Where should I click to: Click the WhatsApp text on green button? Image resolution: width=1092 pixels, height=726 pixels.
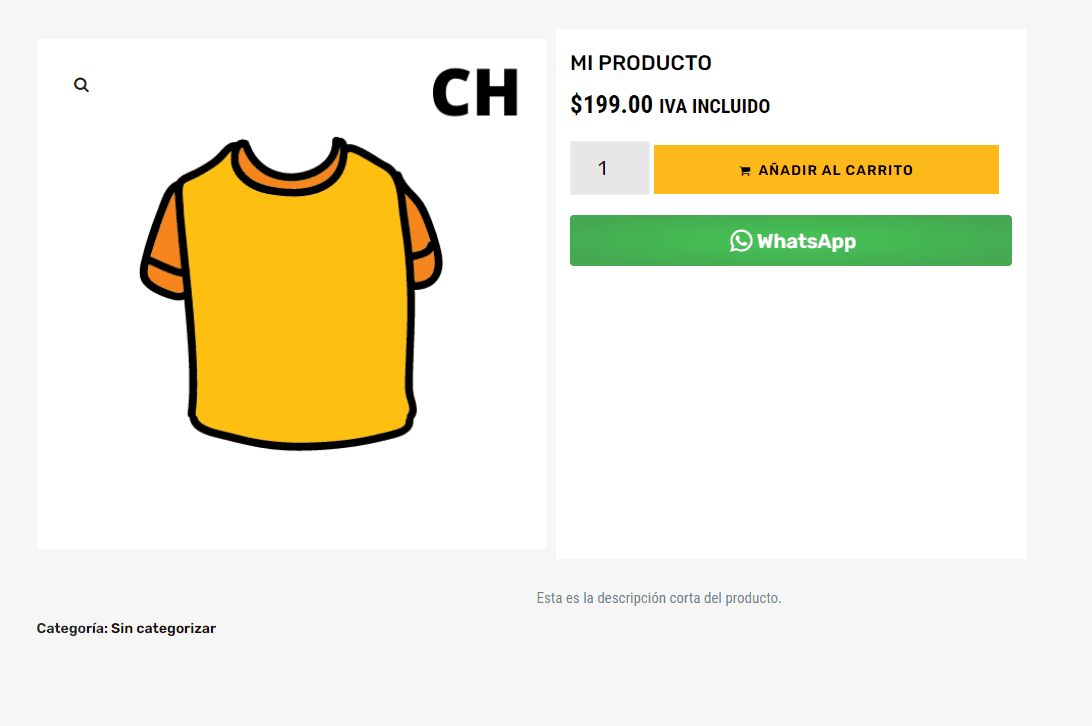806,241
